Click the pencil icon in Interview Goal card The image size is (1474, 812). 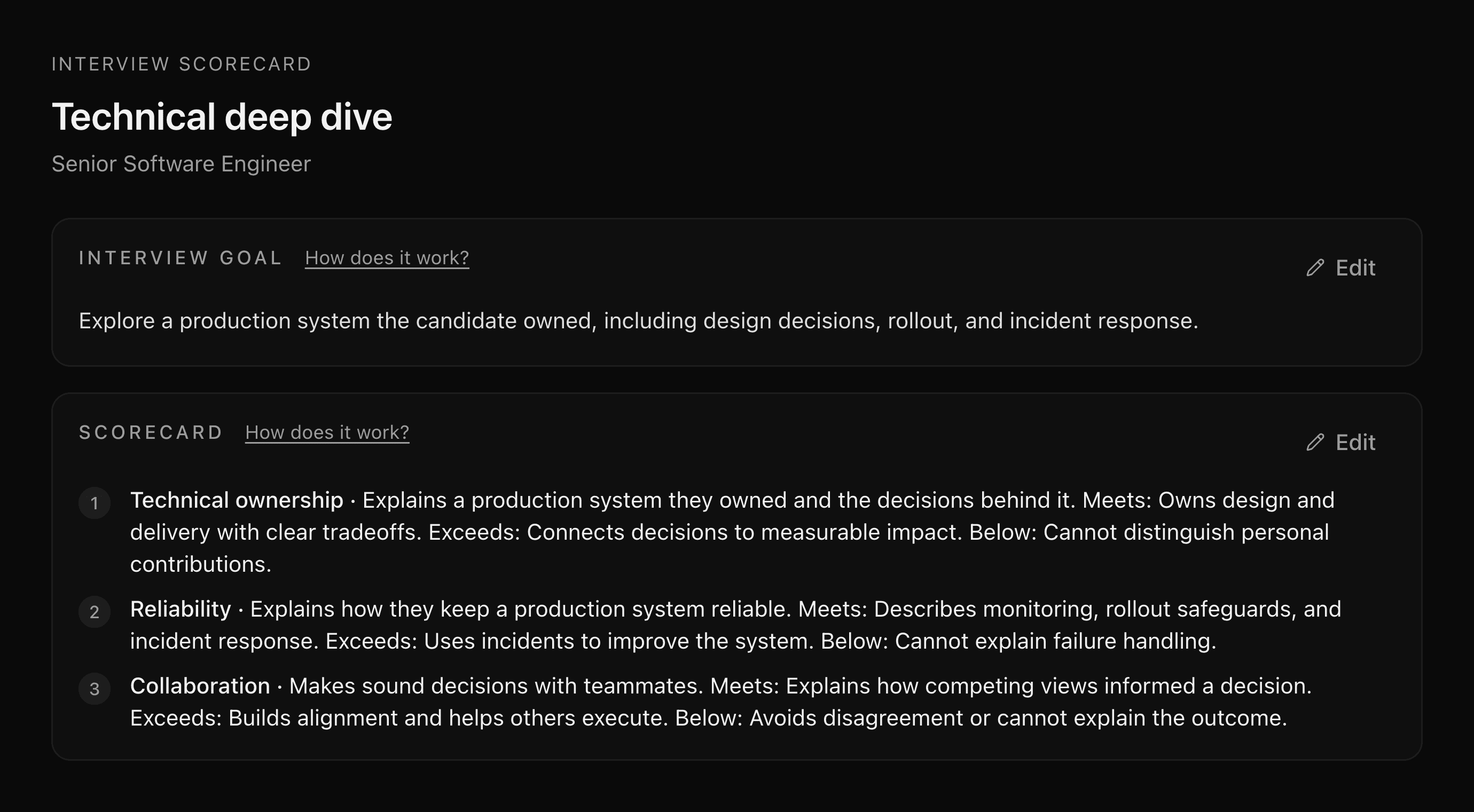1315,267
